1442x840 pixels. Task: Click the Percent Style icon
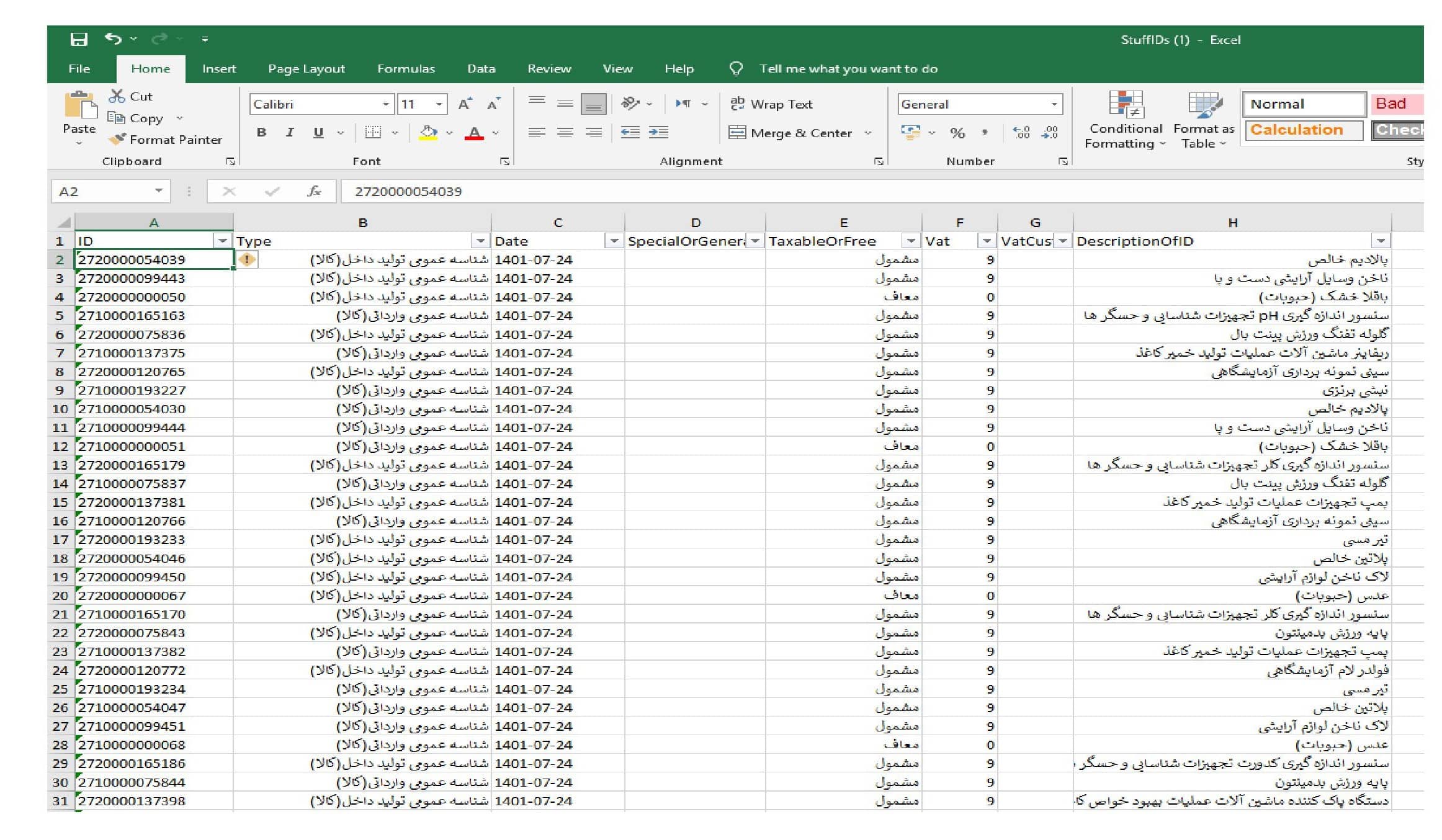[x=957, y=133]
